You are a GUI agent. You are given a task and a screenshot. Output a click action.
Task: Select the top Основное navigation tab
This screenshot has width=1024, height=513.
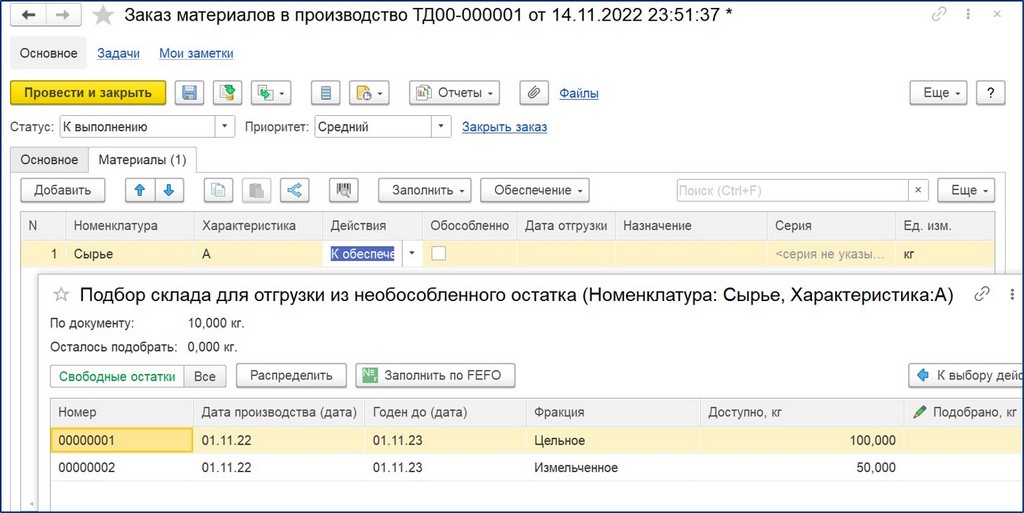point(48,54)
